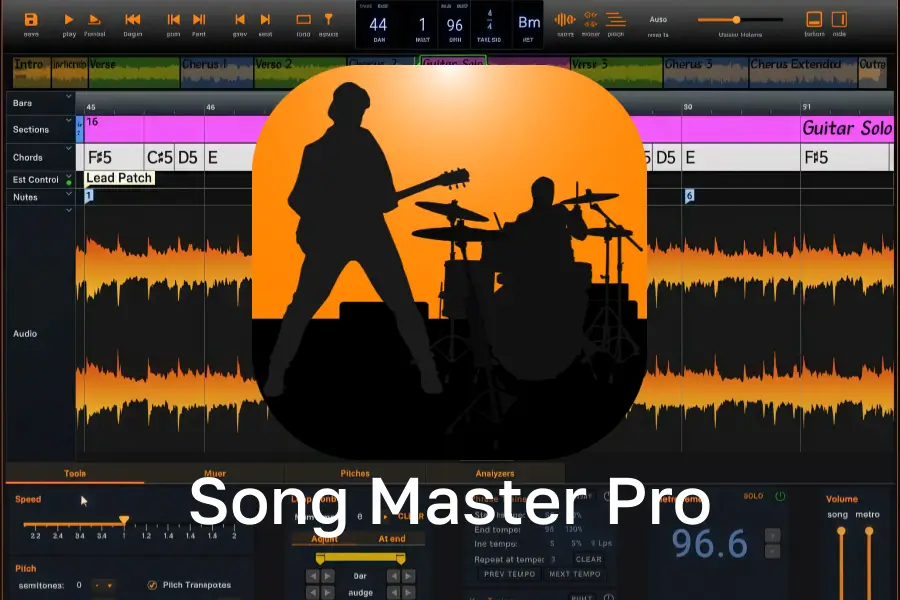Image resolution: width=900 pixels, height=600 pixels.
Task: Click the tempo display showing 96
Action: [x=455, y=25]
